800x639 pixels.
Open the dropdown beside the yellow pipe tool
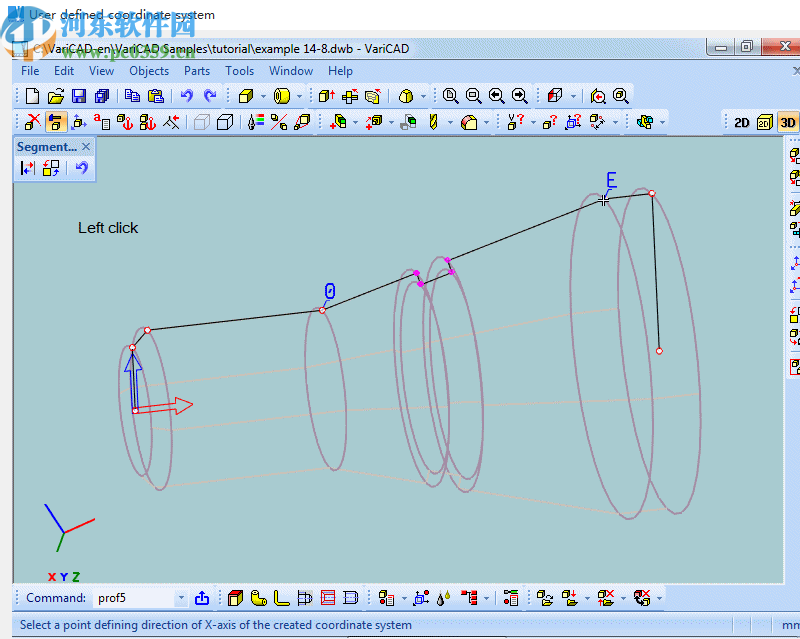pos(299,96)
